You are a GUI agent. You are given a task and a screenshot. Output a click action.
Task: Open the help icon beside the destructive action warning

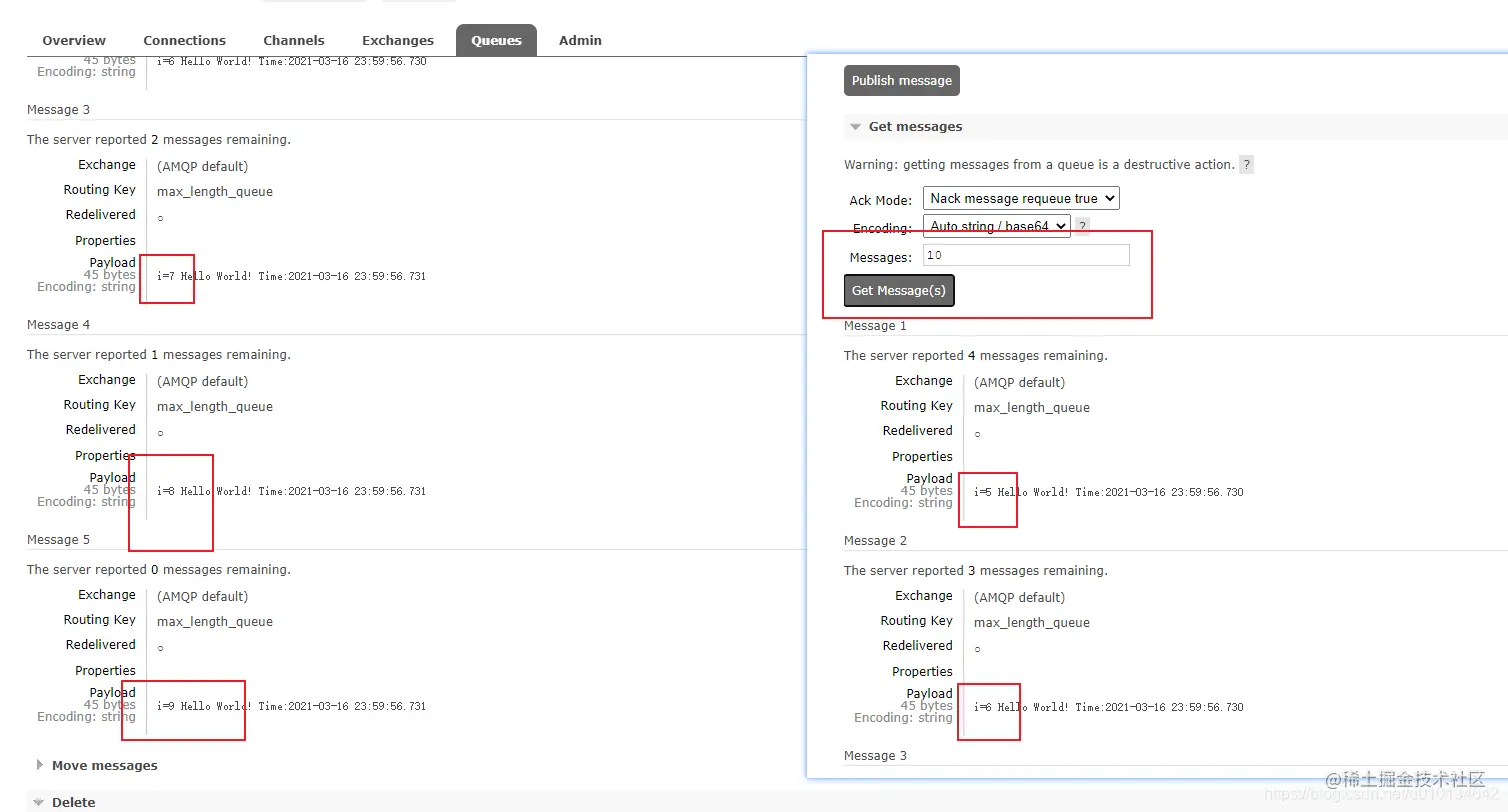click(x=1246, y=165)
